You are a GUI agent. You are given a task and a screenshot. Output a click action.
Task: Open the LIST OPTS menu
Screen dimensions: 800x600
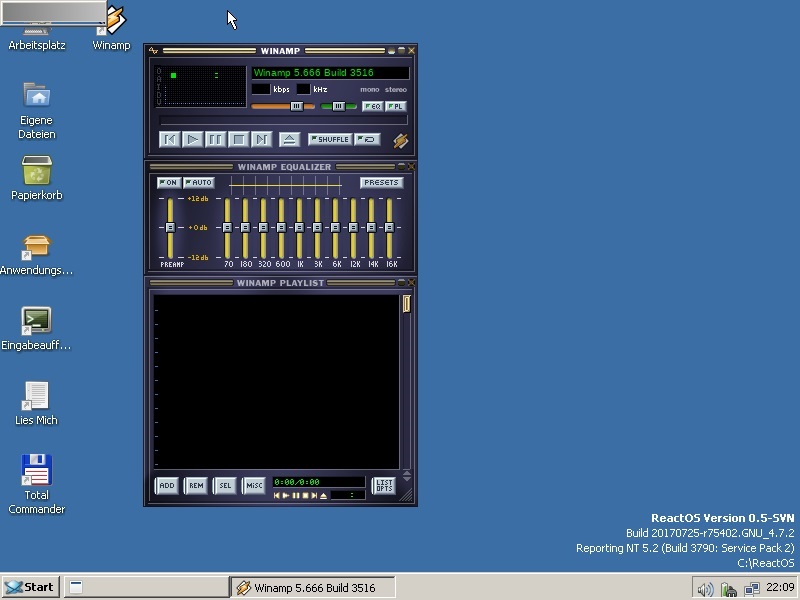[x=383, y=485]
